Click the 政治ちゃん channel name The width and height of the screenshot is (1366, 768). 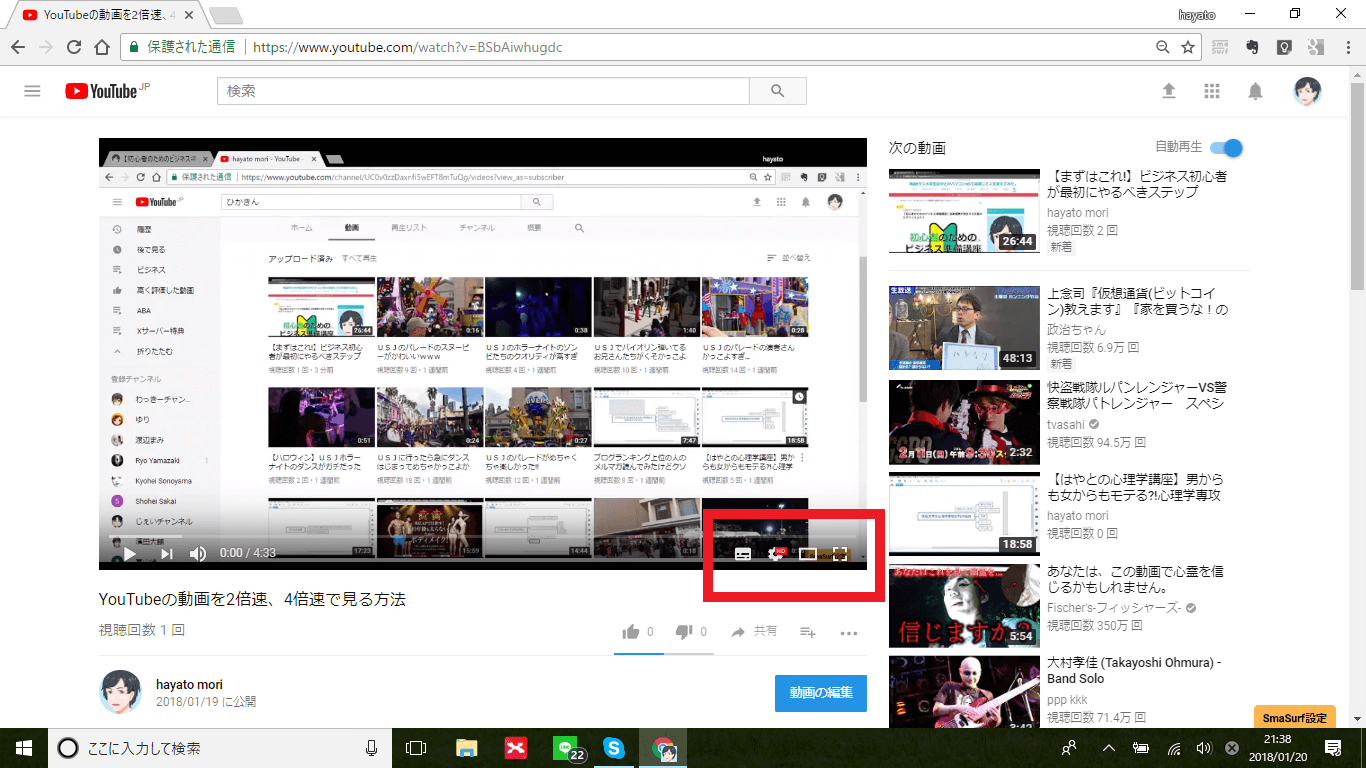click(x=1077, y=329)
